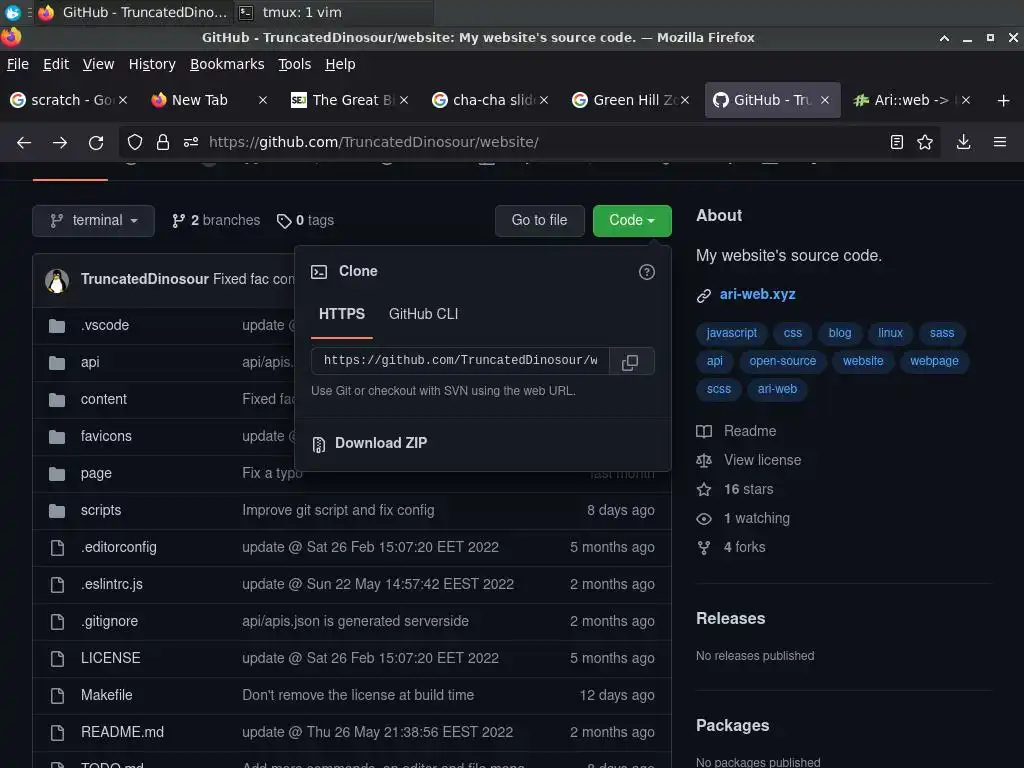This screenshot has width=1024, height=768.
Task: Open the terminal branch selector dropdown
Action: (x=93, y=221)
